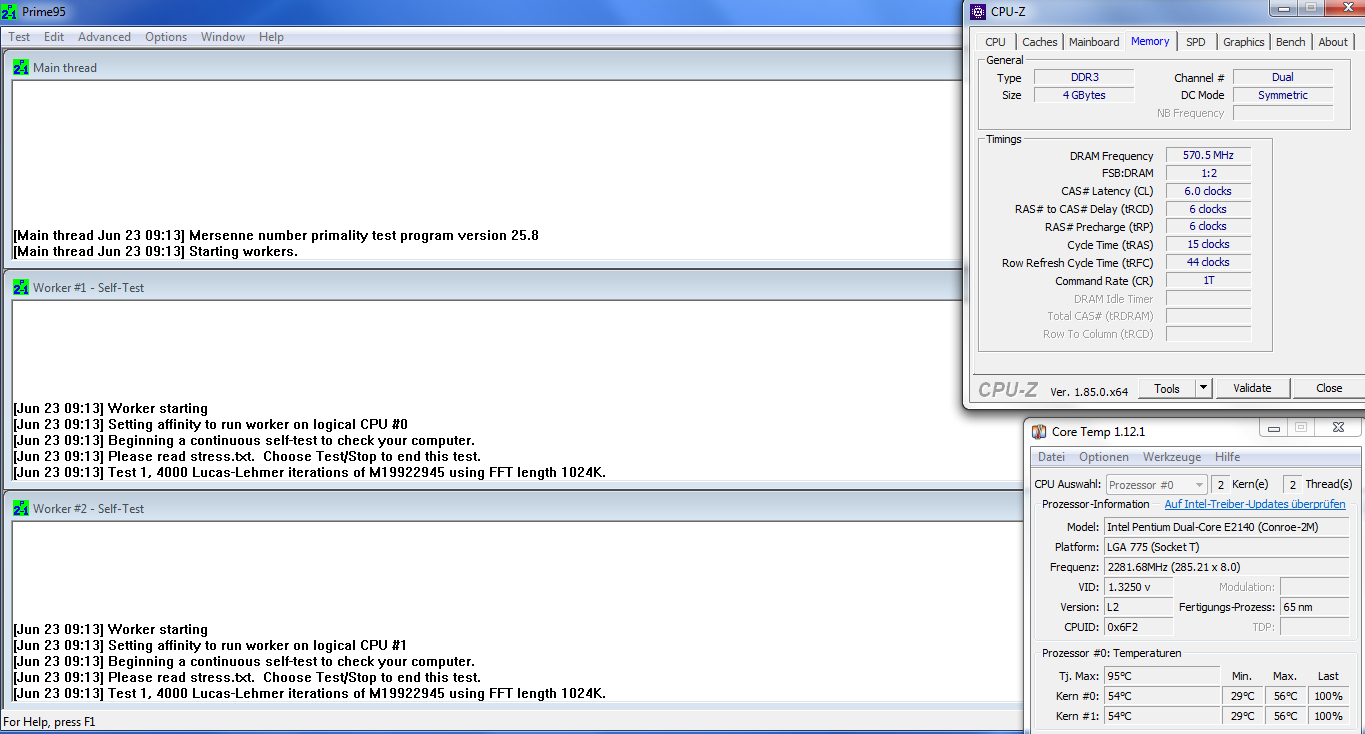Click the memory Type field DDR3
The width and height of the screenshot is (1365, 734).
(x=1083, y=77)
